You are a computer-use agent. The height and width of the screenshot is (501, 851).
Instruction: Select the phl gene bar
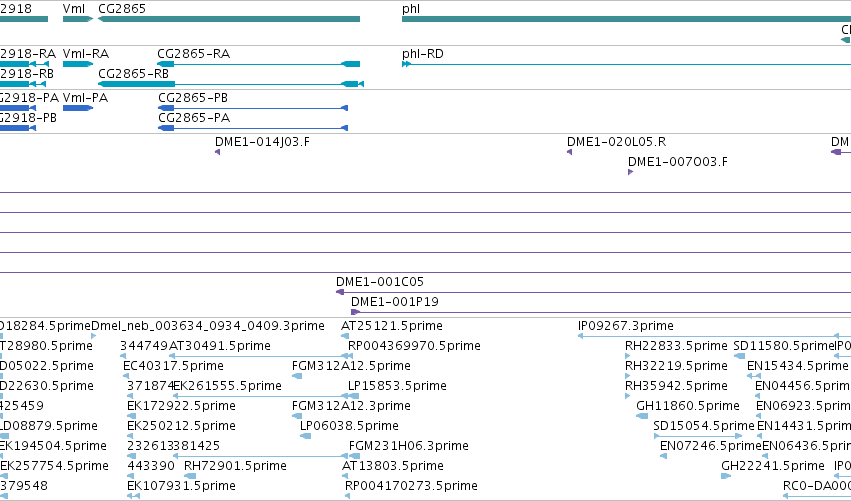coord(626,19)
